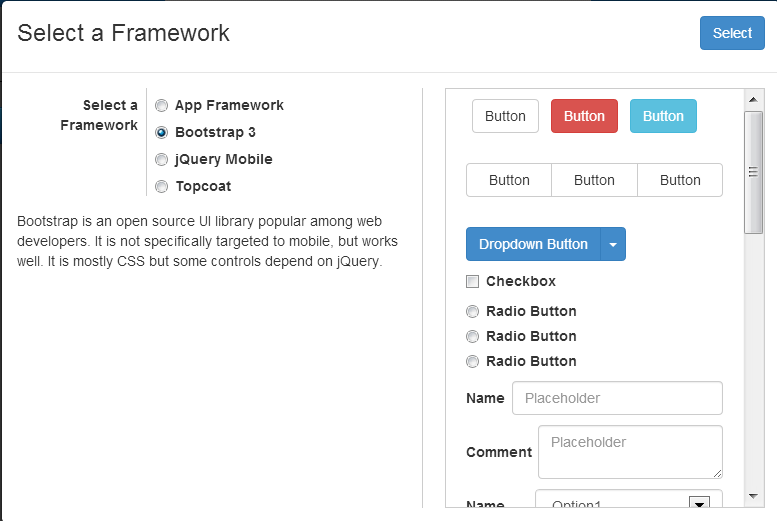The image size is (777, 521).
Task: Focus the Name placeholder text field
Action: pyautogui.click(x=617, y=398)
